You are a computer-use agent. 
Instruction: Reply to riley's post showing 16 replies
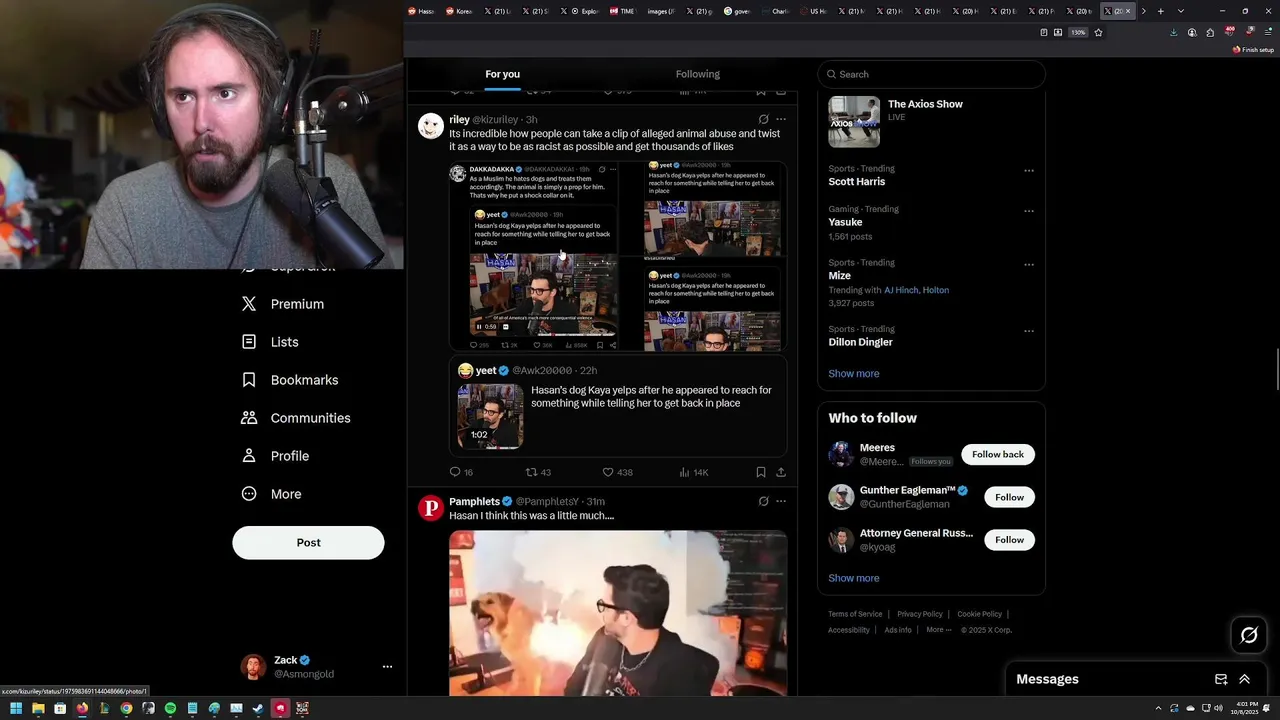461,472
